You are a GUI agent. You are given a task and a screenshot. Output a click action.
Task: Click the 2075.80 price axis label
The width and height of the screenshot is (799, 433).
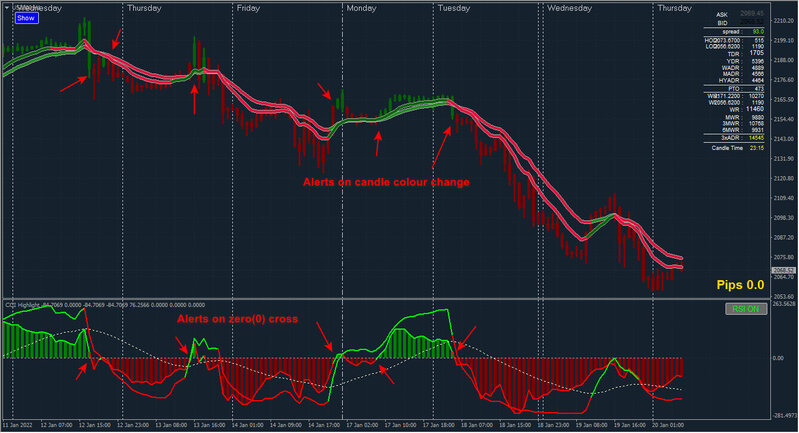pyautogui.click(x=784, y=257)
